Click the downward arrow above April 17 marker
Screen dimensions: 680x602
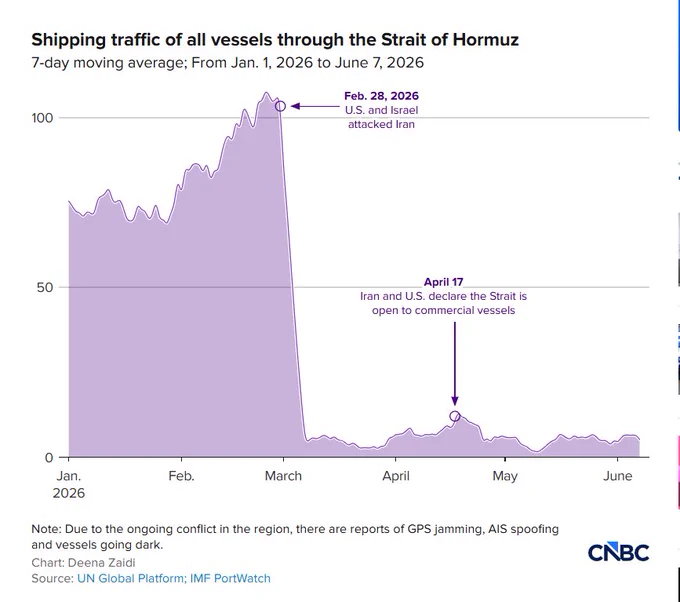click(454, 363)
